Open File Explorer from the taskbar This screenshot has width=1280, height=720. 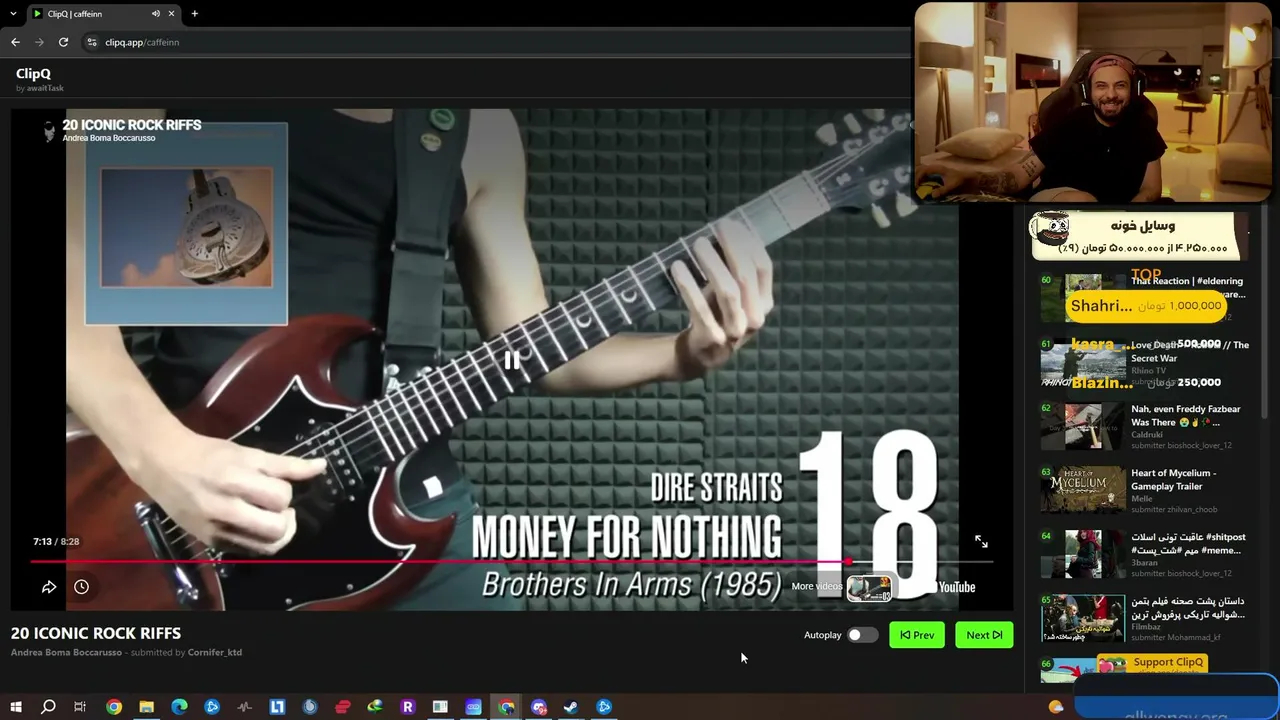point(146,707)
